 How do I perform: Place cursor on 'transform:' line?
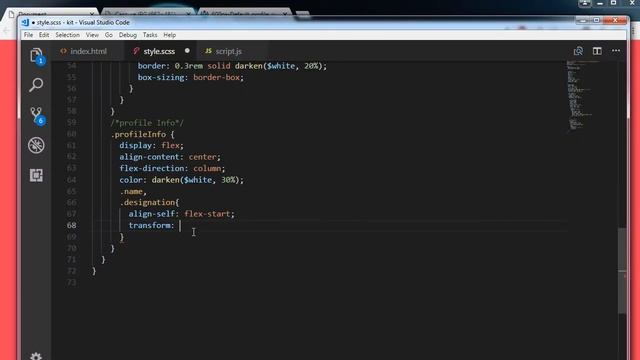[151, 225]
